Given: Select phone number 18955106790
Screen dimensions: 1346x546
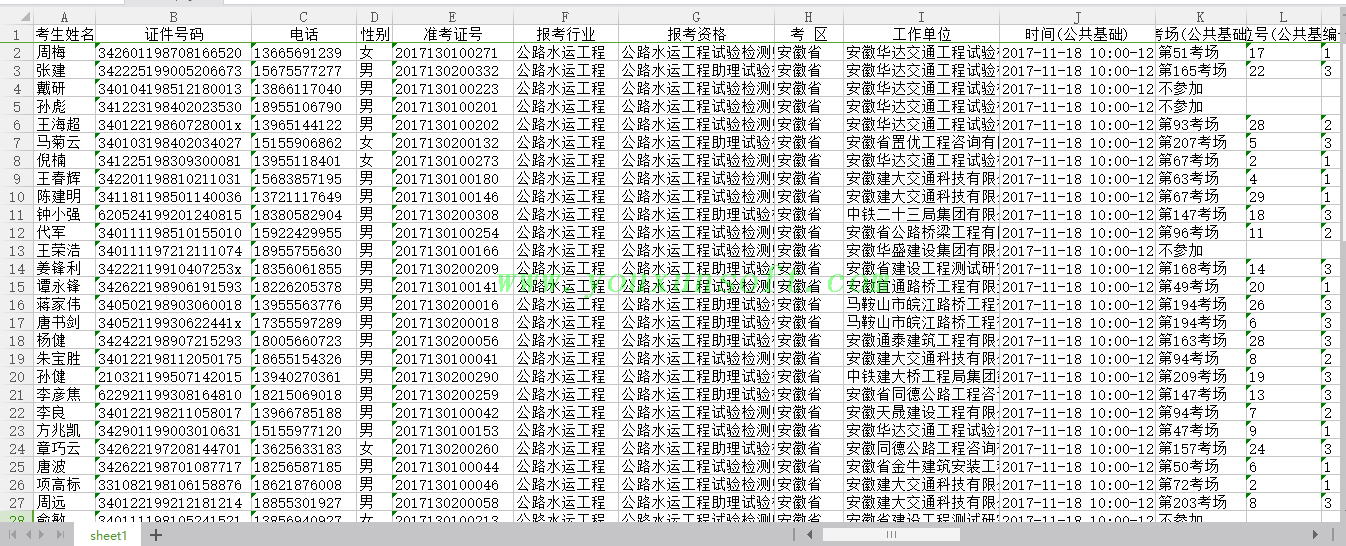Looking at the screenshot, I should (303, 106).
